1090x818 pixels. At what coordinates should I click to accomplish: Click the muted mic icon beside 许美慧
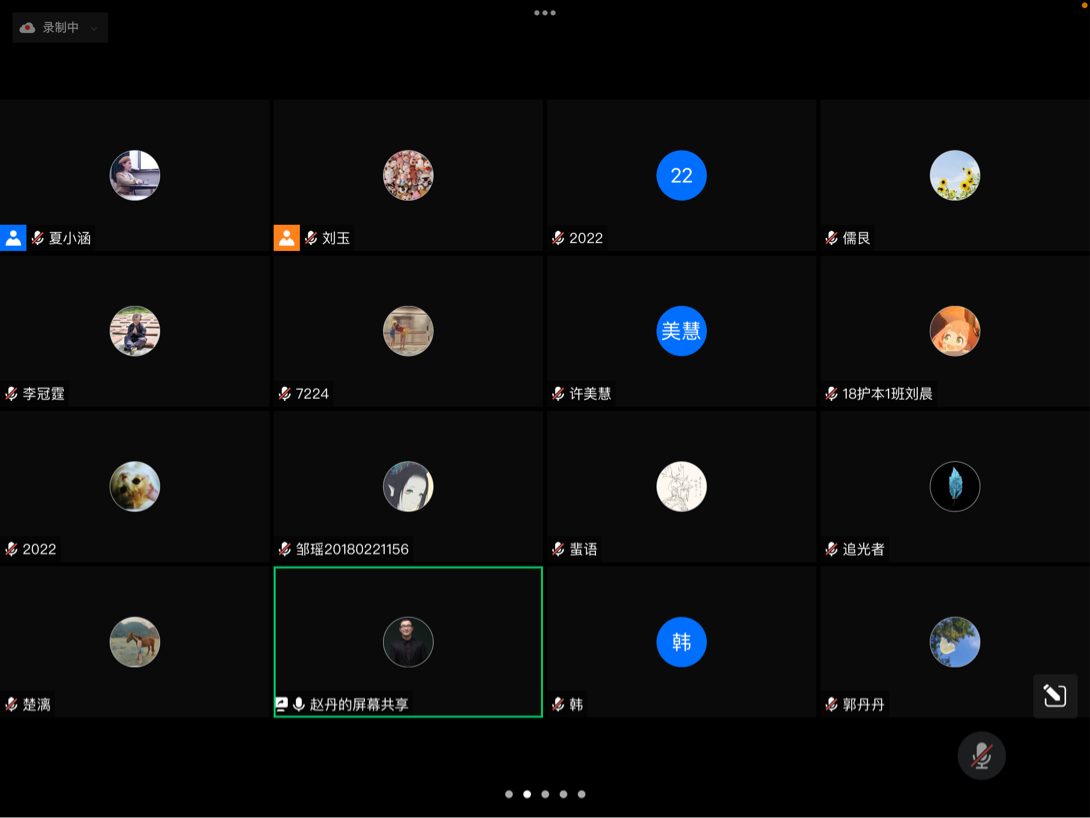pos(558,394)
